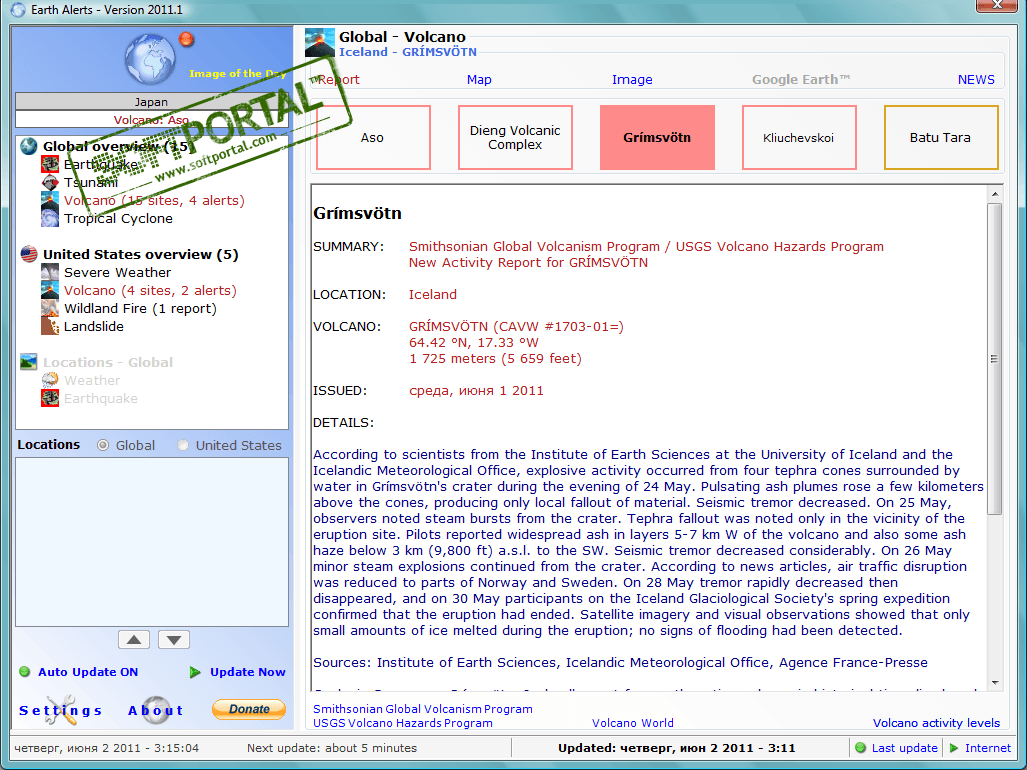Click the Wildland Fire icon
The height and width of the screenshot is (770, 1027).
[50, 308]
